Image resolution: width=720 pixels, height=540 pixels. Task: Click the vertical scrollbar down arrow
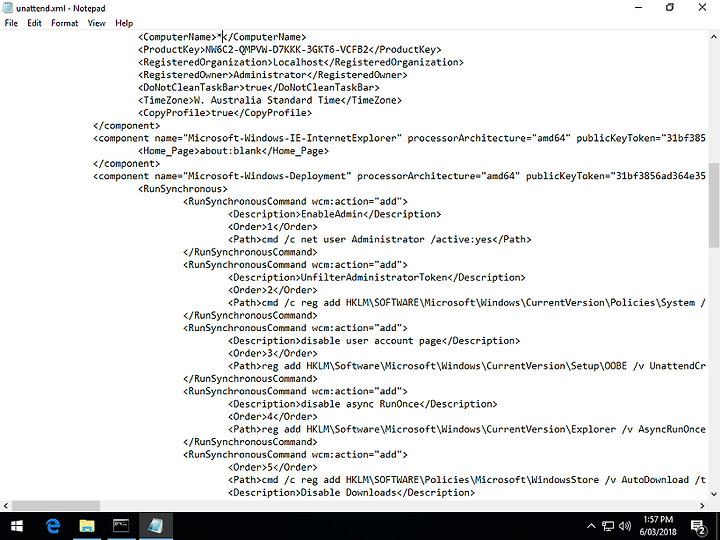click(x=714, y=494)
